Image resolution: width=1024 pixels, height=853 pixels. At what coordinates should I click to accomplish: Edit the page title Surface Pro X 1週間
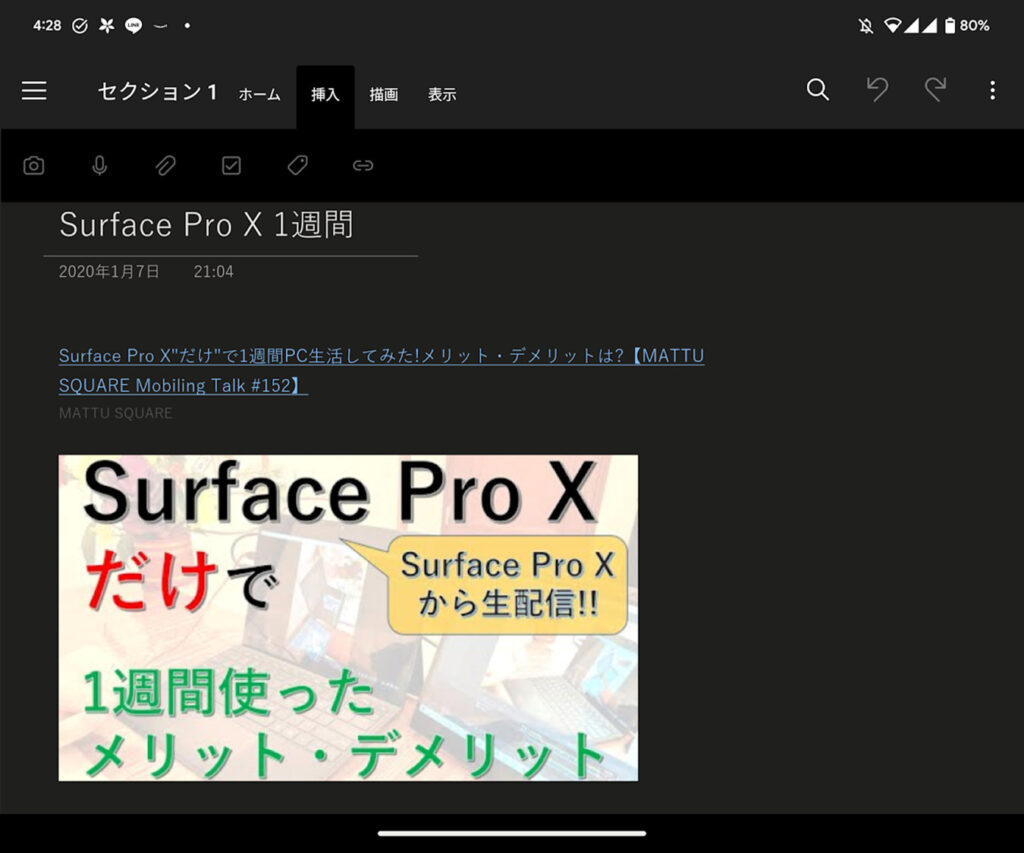coord(206,225)
